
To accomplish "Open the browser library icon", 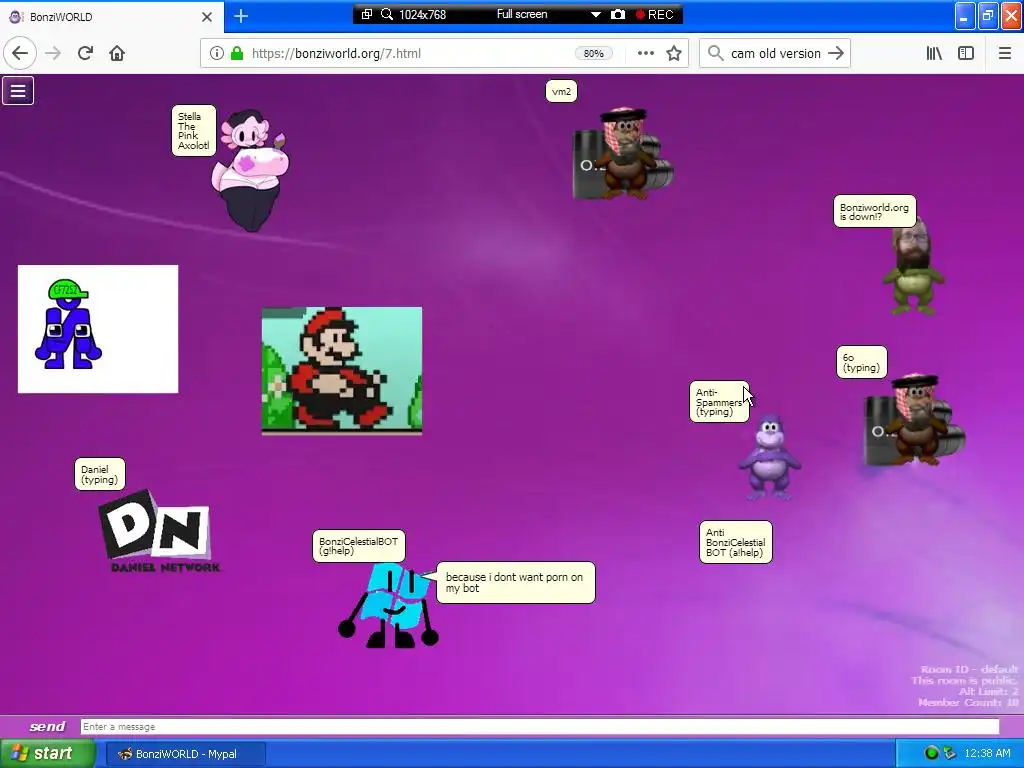I will (934, 54).
